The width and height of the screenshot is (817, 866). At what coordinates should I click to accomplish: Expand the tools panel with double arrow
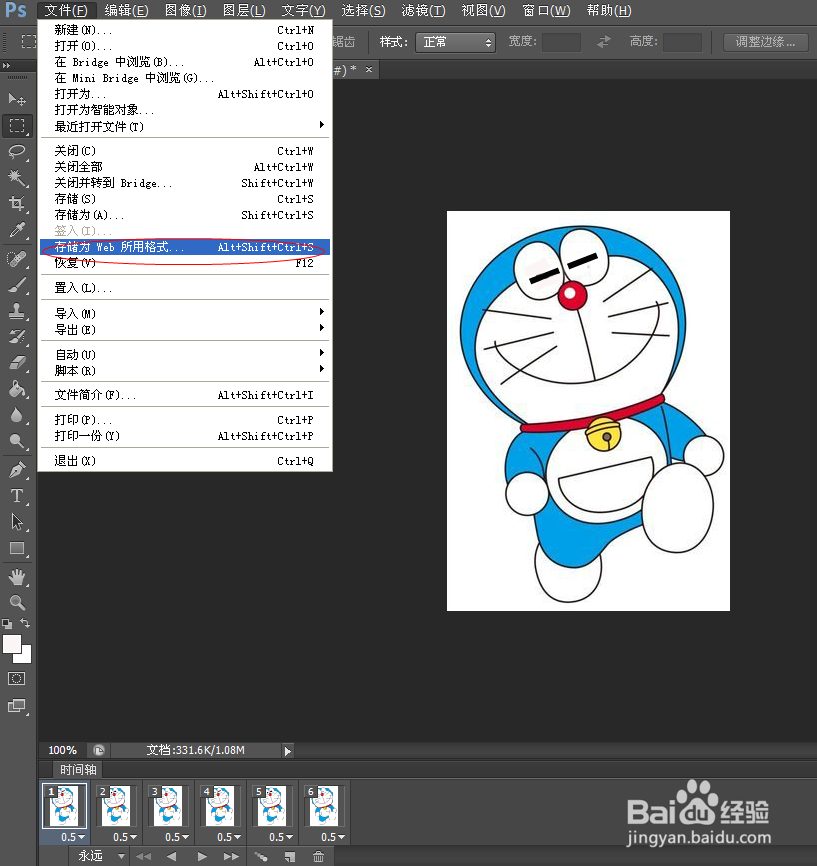tap(7, 66)
